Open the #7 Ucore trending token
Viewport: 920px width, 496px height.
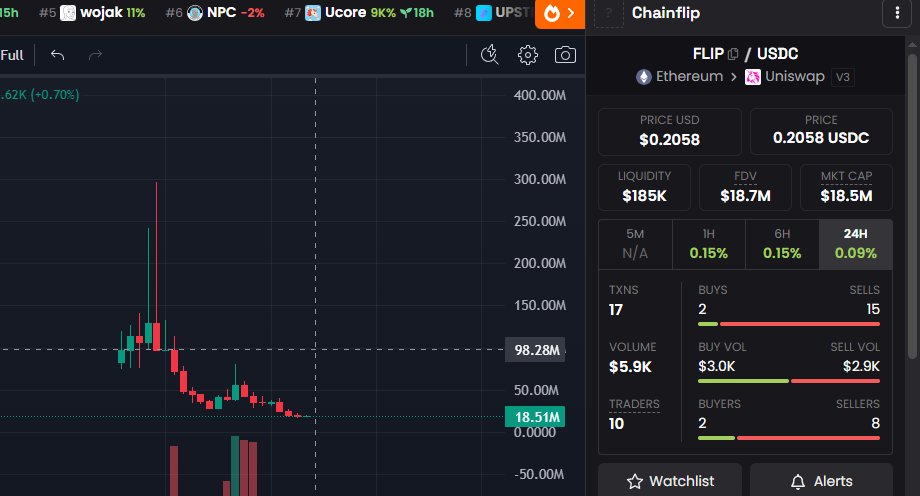pos(359,13)
